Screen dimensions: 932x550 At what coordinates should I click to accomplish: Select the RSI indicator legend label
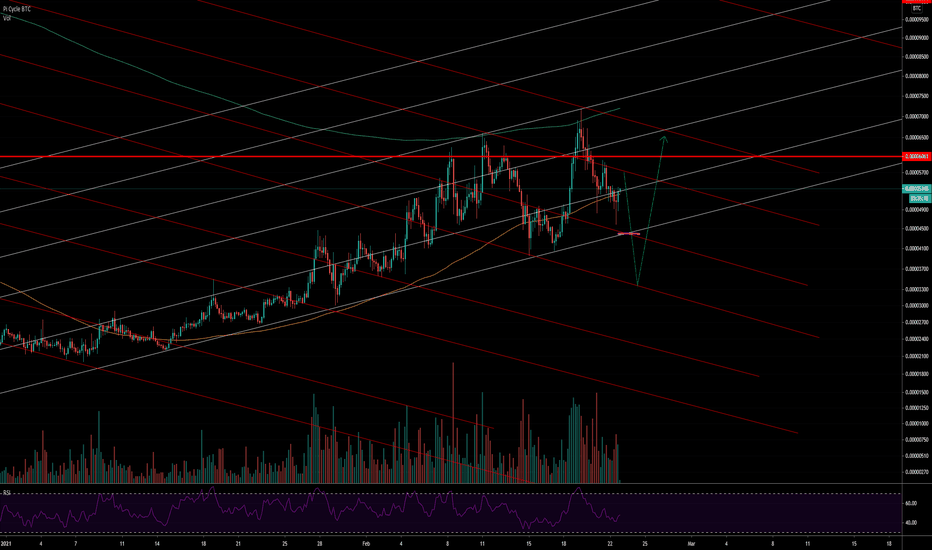[x=7, y=493]
